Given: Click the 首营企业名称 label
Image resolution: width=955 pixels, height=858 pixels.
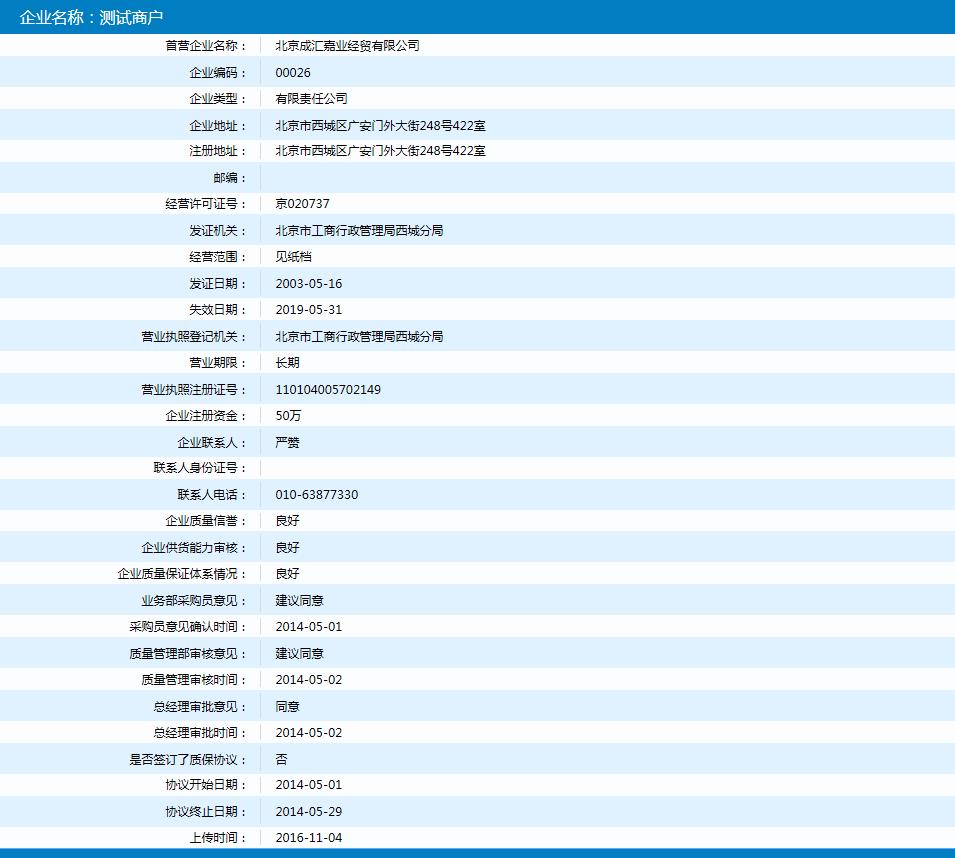Looking at the screenshot, I should [x=206, y=46].
